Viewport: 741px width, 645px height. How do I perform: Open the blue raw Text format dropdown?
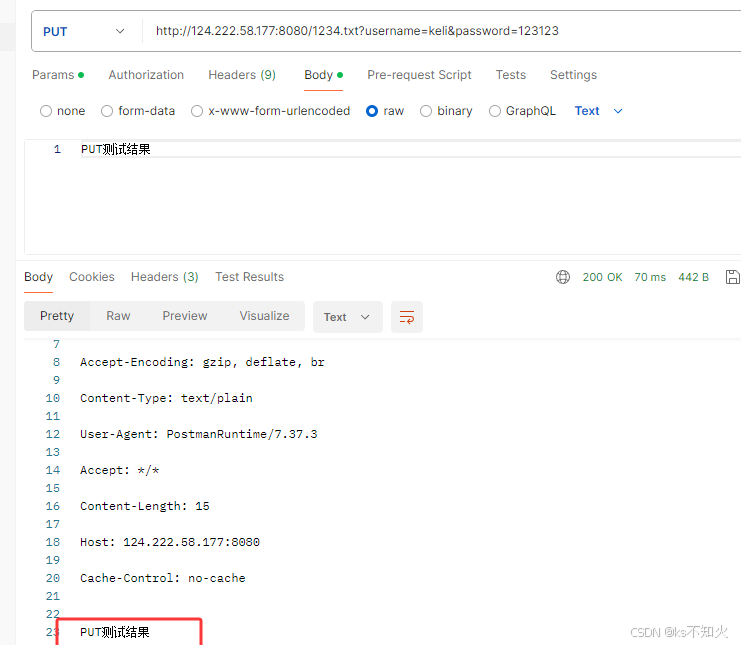coord(598,111)
